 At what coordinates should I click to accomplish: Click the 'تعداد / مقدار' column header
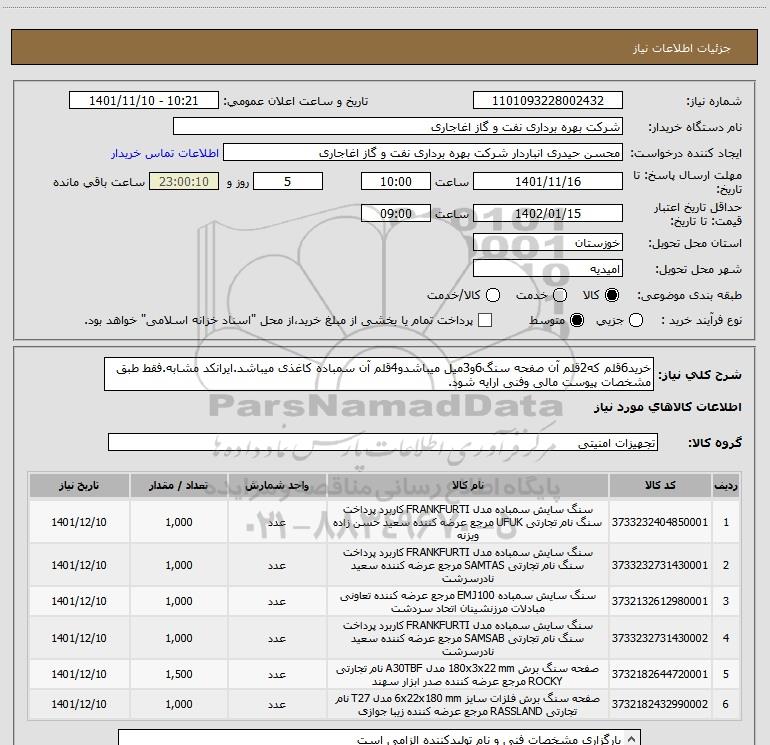point(179,485)
